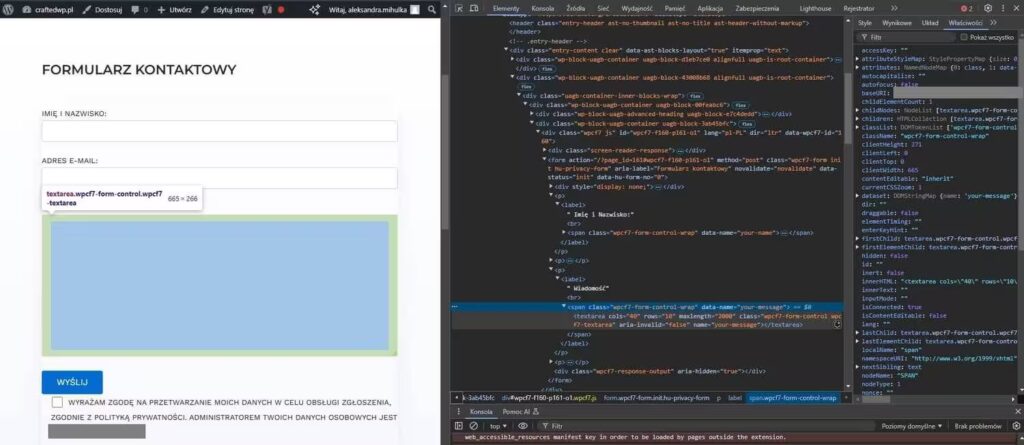
Task: Click the live expression eye icon
Action: 522,426
